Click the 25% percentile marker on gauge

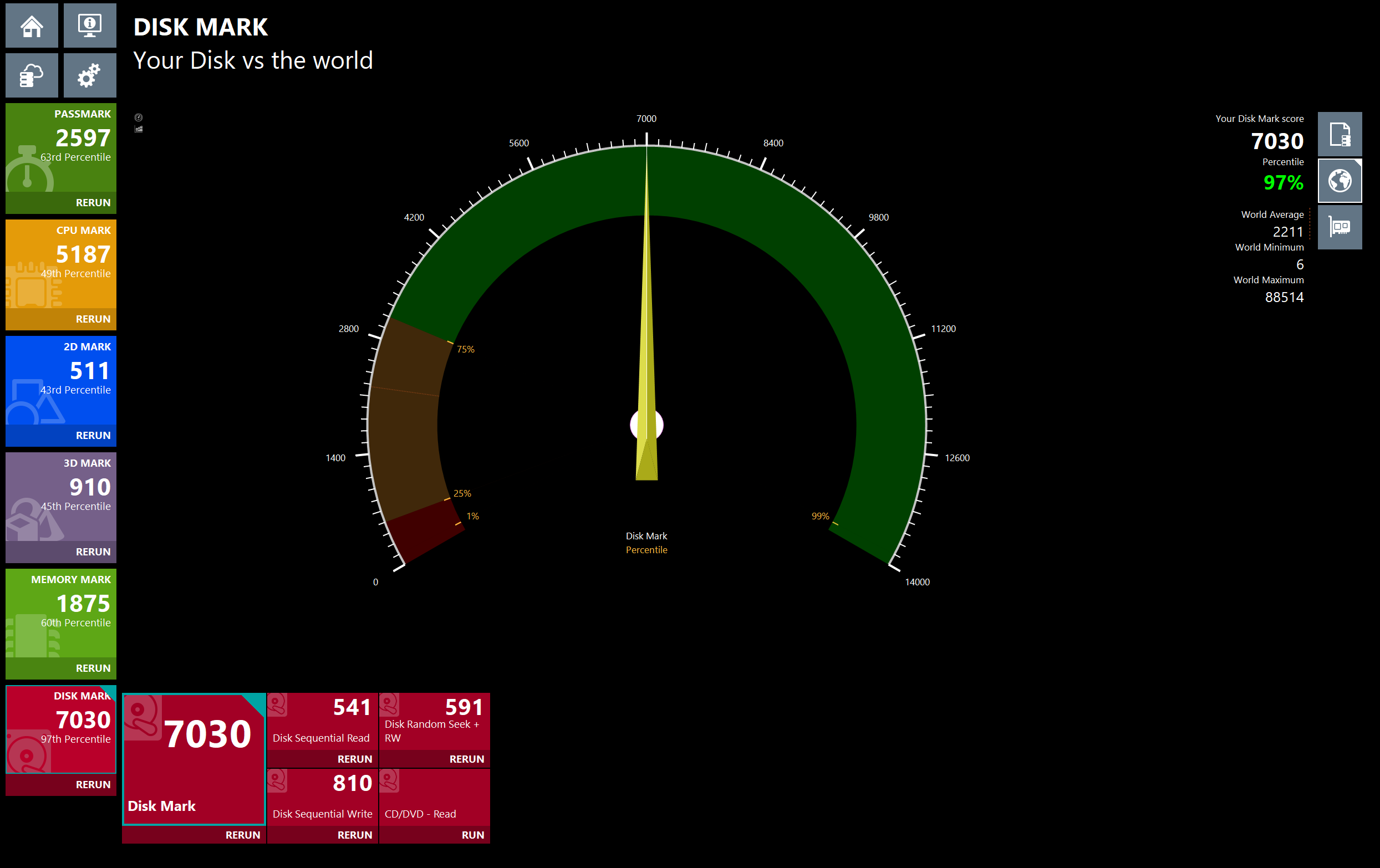click(x=462, y=493)
